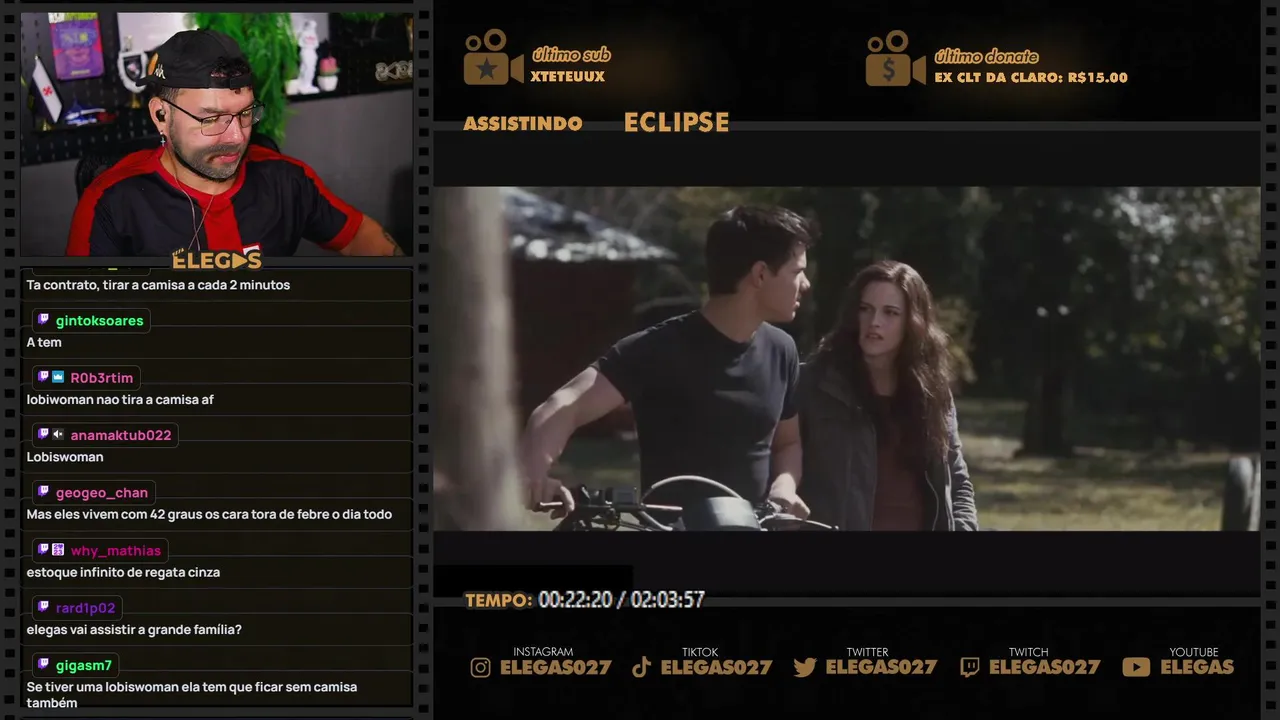Click Twitch badge beside geogeo_chan
Screen dimensions: 1280x720
pos(43,492)
